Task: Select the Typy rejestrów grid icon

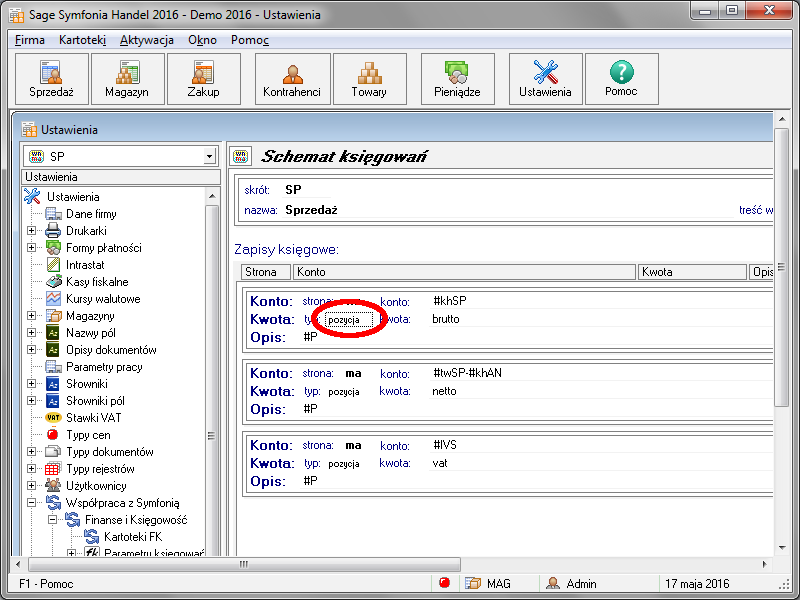Action: 52,469
